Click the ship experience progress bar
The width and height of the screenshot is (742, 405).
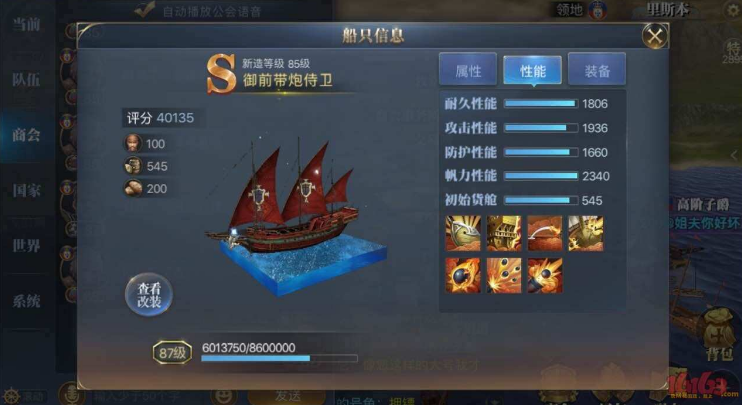[279, 358]
